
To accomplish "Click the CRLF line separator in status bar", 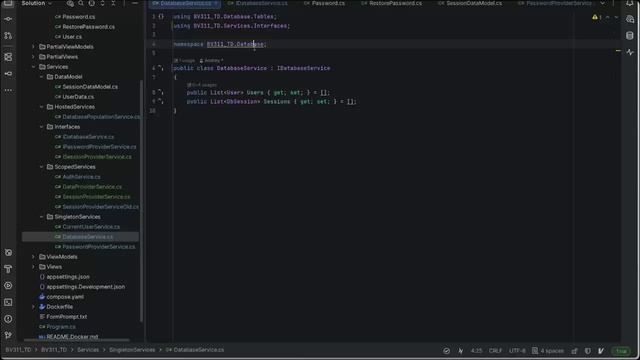I will (495, 351).
